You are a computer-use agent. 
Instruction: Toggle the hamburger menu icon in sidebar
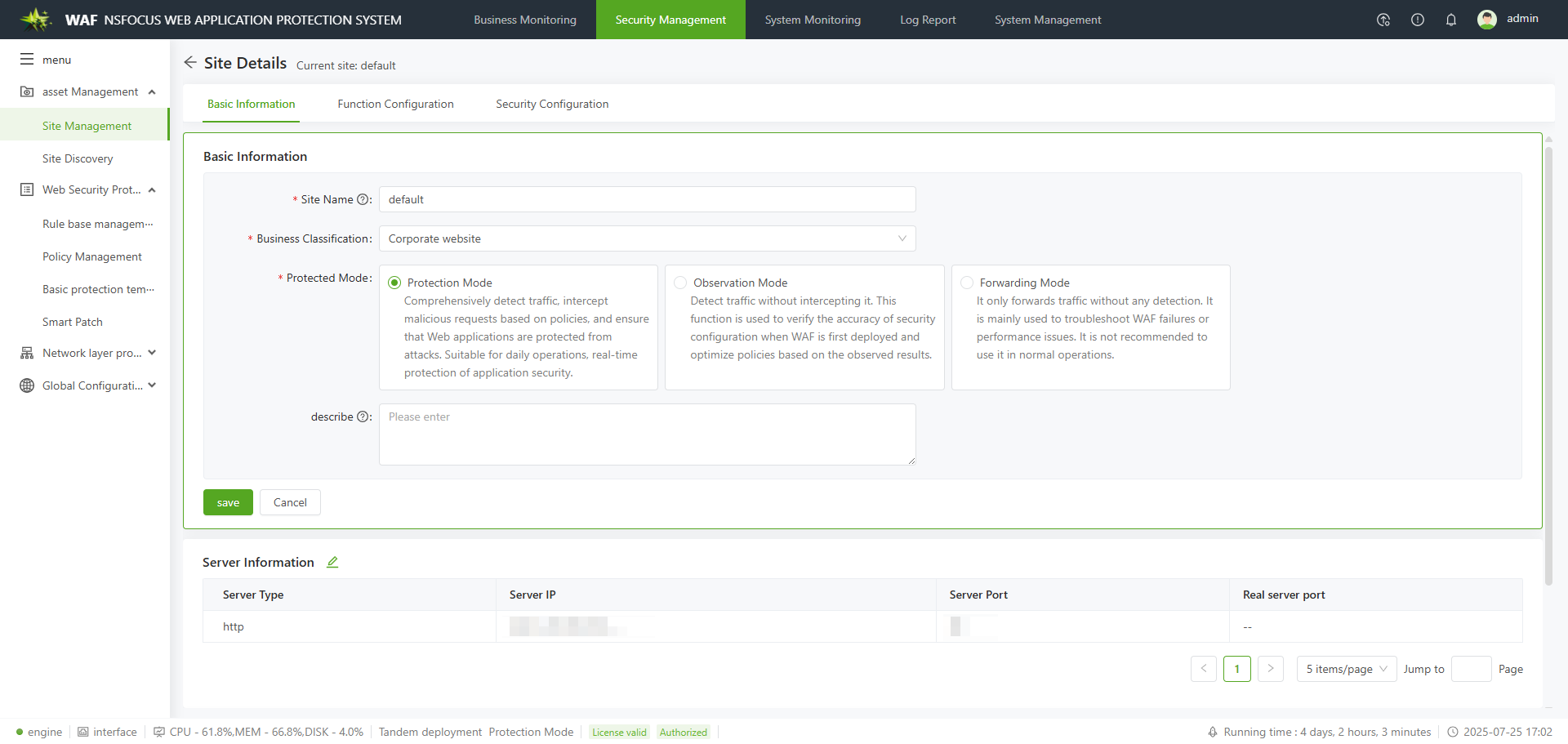click(27, 60)
